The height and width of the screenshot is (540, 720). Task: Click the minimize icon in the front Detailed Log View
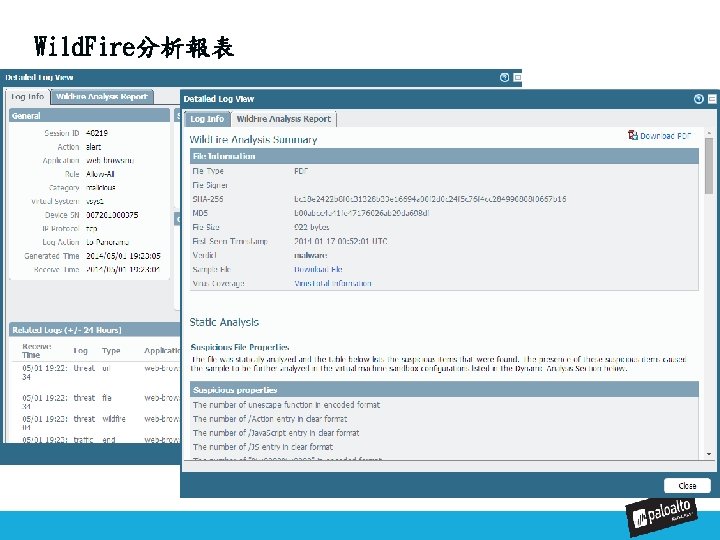click(x=712, y=99)
